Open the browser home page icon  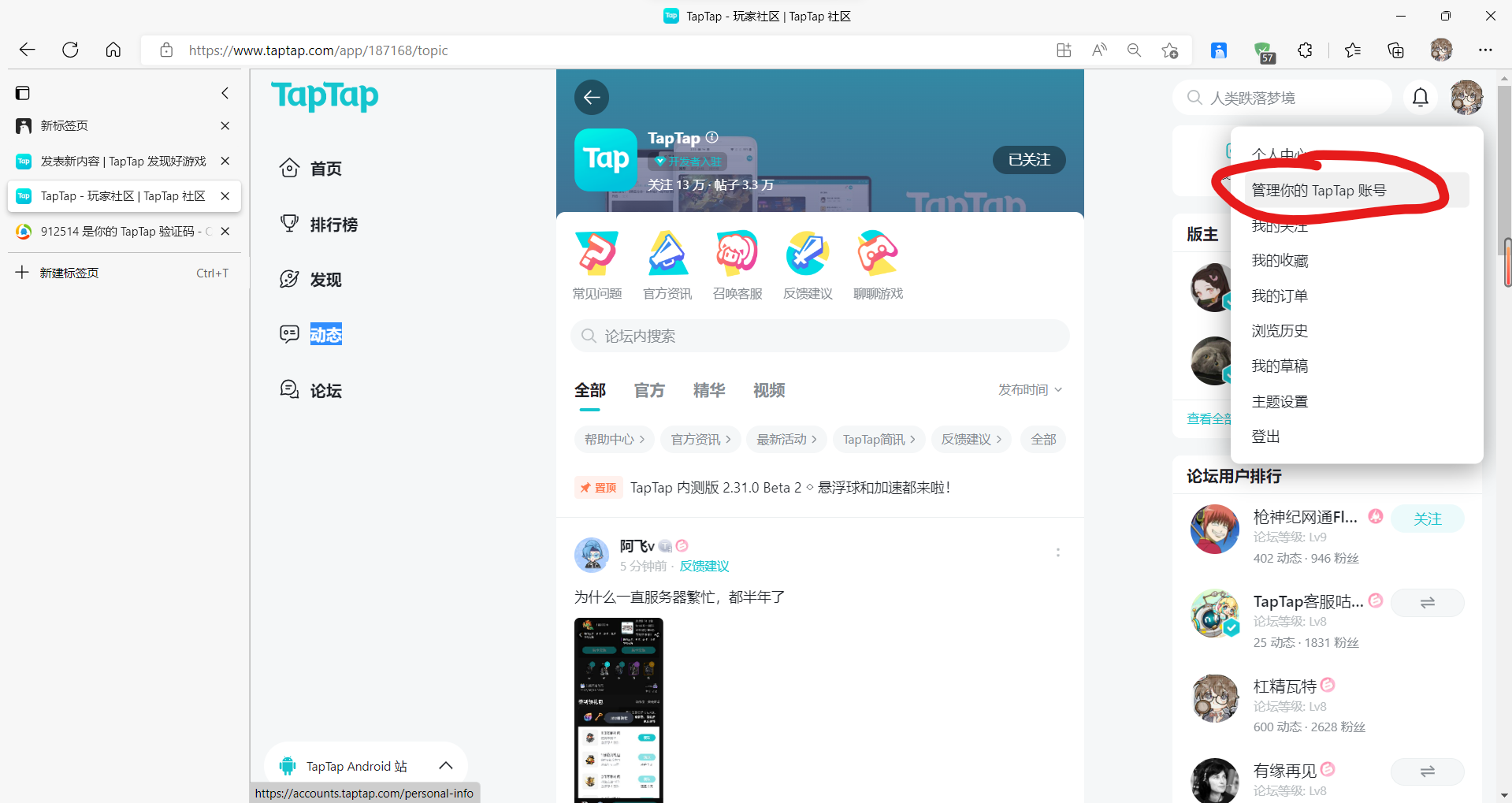click(x=113, y=50)
